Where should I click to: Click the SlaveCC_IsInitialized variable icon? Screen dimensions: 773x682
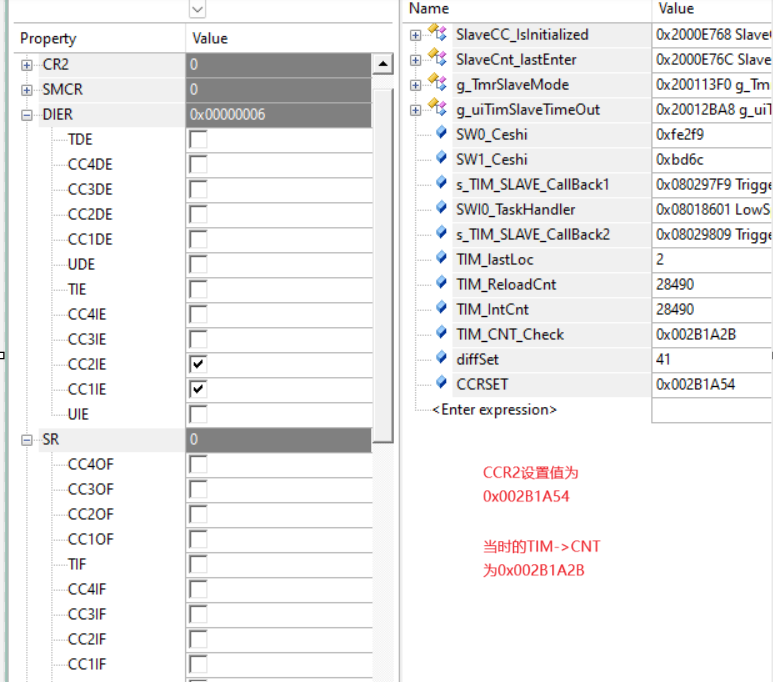coord(437,33)
